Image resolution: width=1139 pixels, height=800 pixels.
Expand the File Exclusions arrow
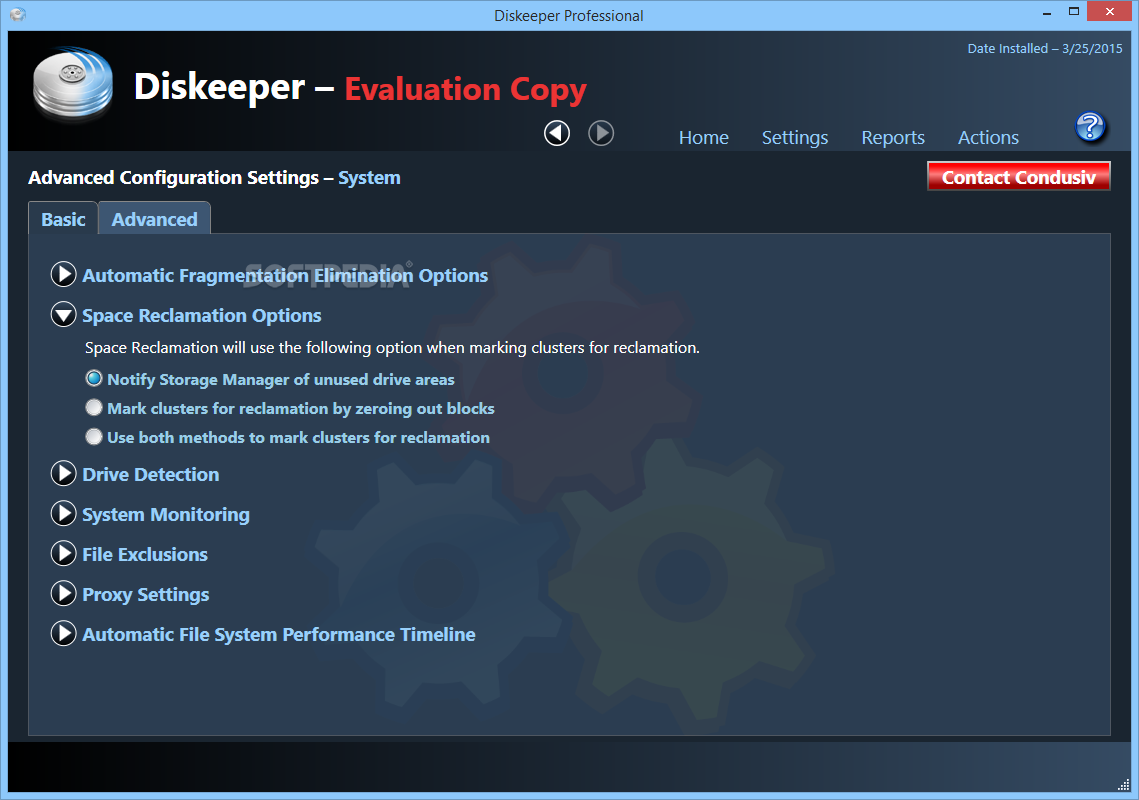[x=64, y=554]
